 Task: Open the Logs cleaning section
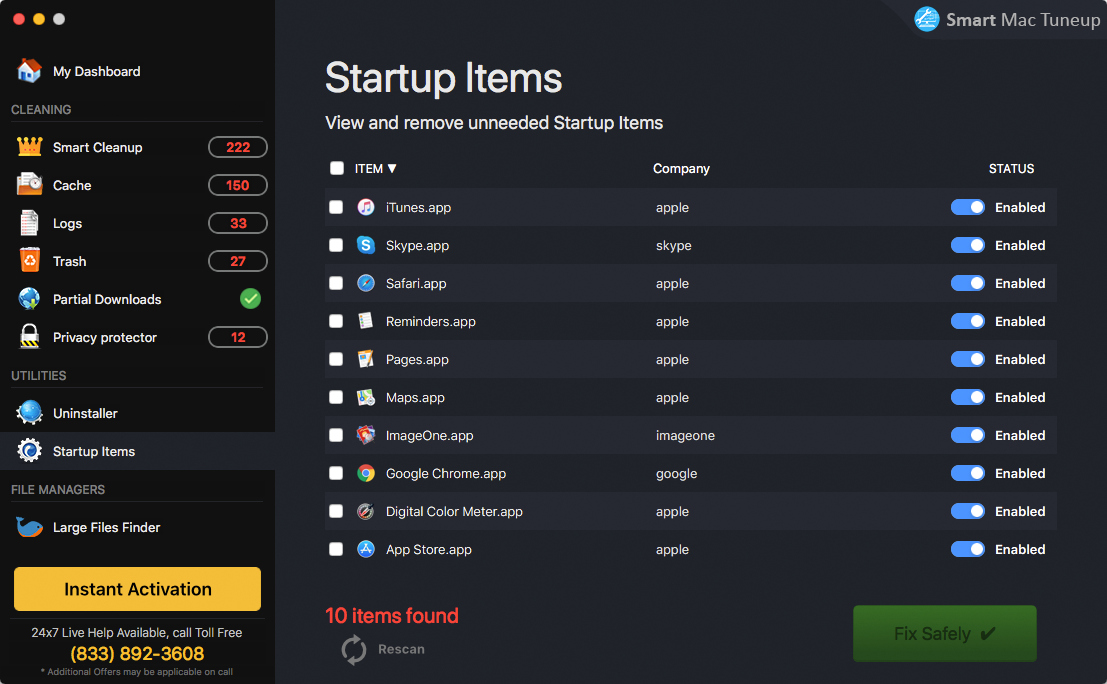[67, 223]
